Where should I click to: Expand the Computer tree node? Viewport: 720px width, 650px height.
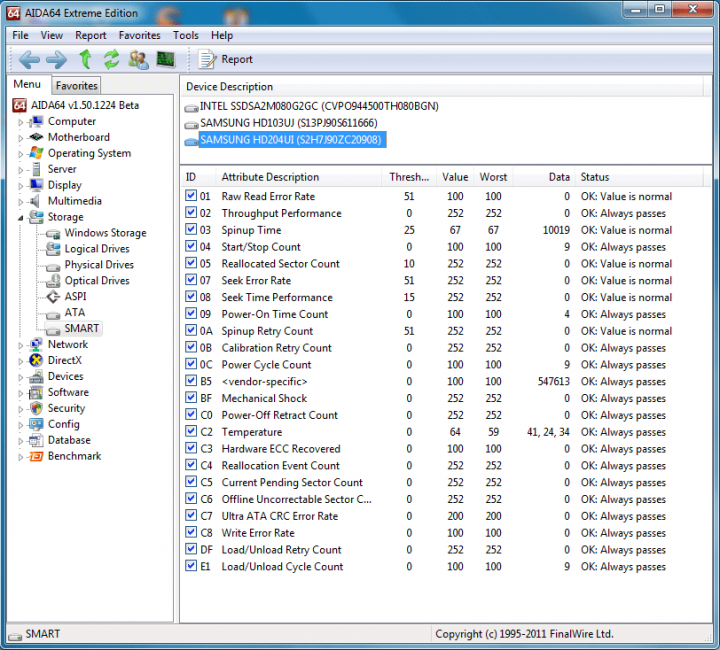tap(21, 123)
